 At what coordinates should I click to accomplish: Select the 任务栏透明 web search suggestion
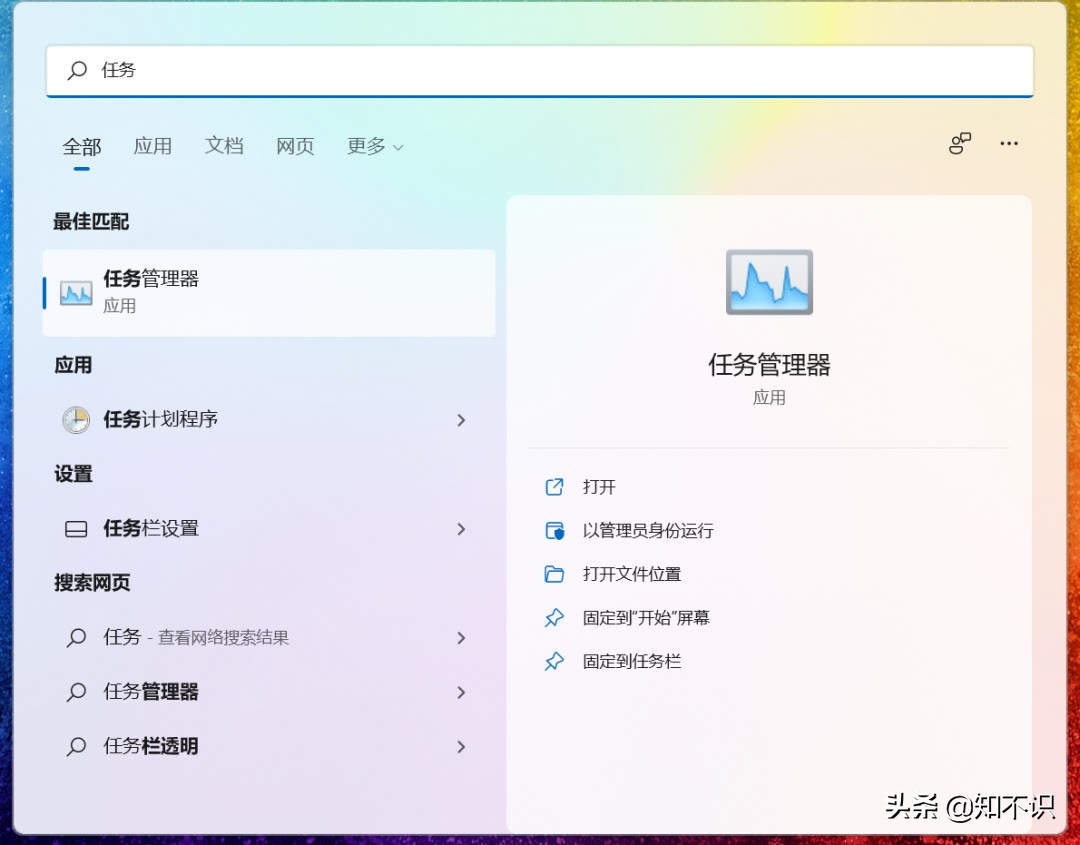[148, 746]
